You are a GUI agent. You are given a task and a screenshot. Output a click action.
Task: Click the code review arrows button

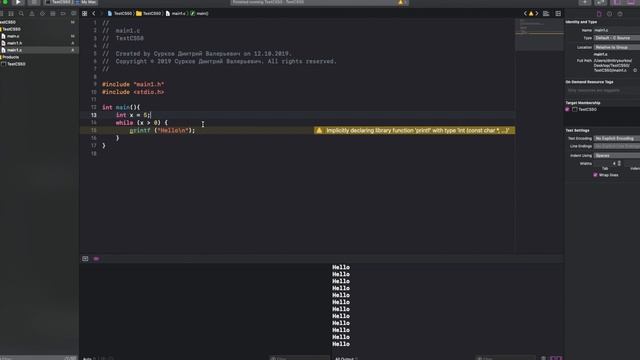click(x=600, y=2)
